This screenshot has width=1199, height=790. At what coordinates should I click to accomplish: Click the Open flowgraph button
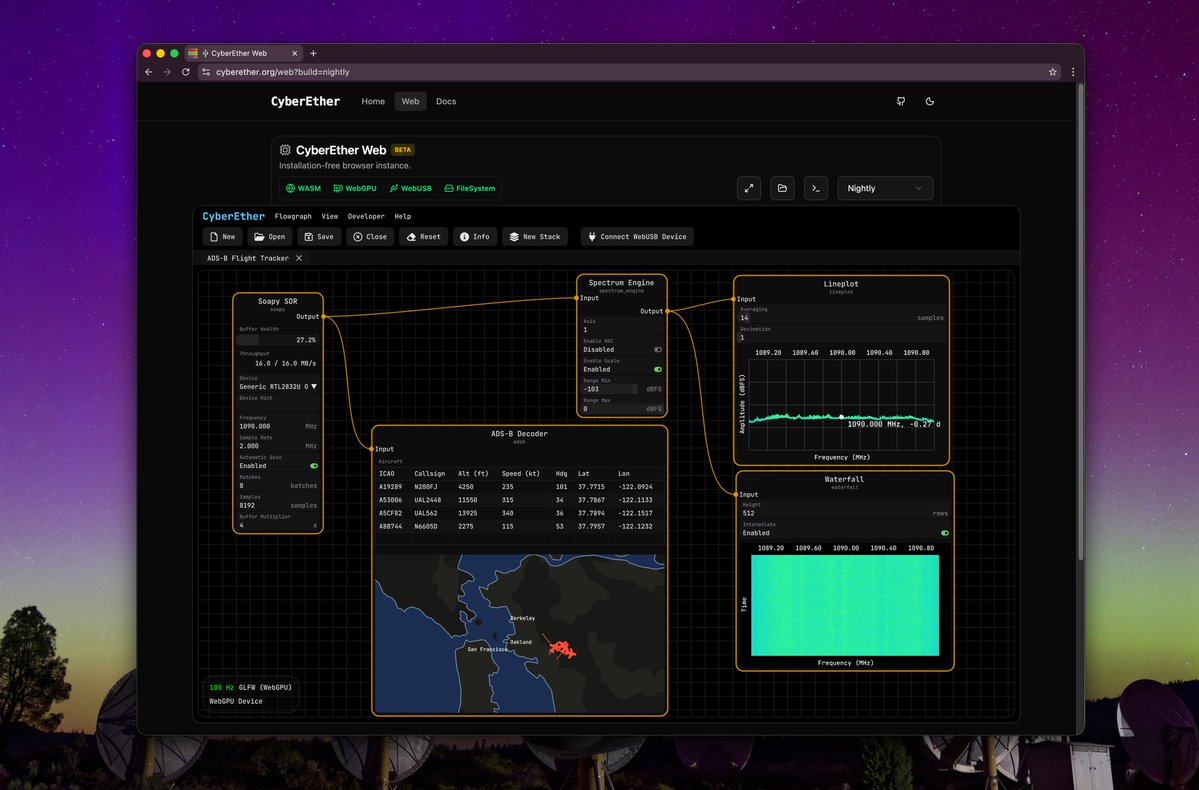pyautogui.click(x=269, y=237)
